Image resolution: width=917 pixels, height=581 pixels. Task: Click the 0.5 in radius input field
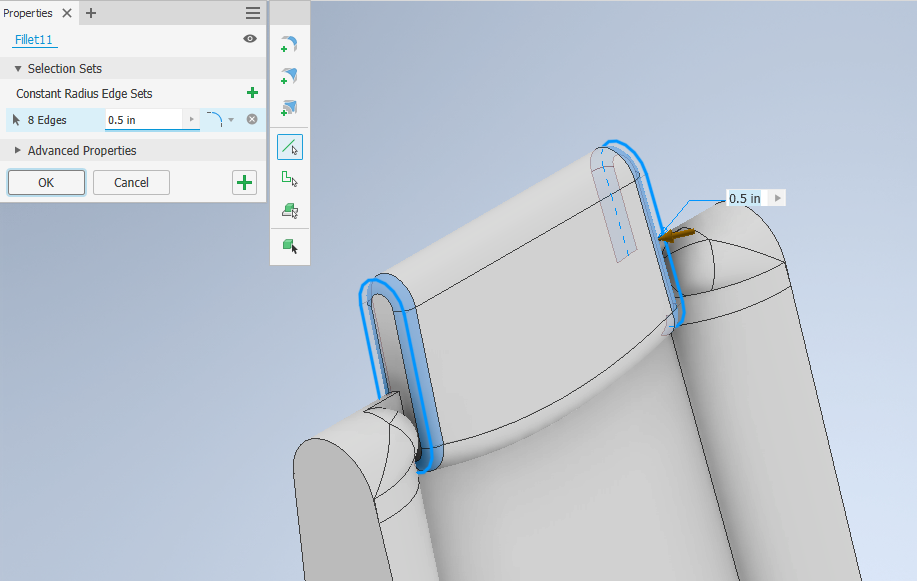click(143, 120)
